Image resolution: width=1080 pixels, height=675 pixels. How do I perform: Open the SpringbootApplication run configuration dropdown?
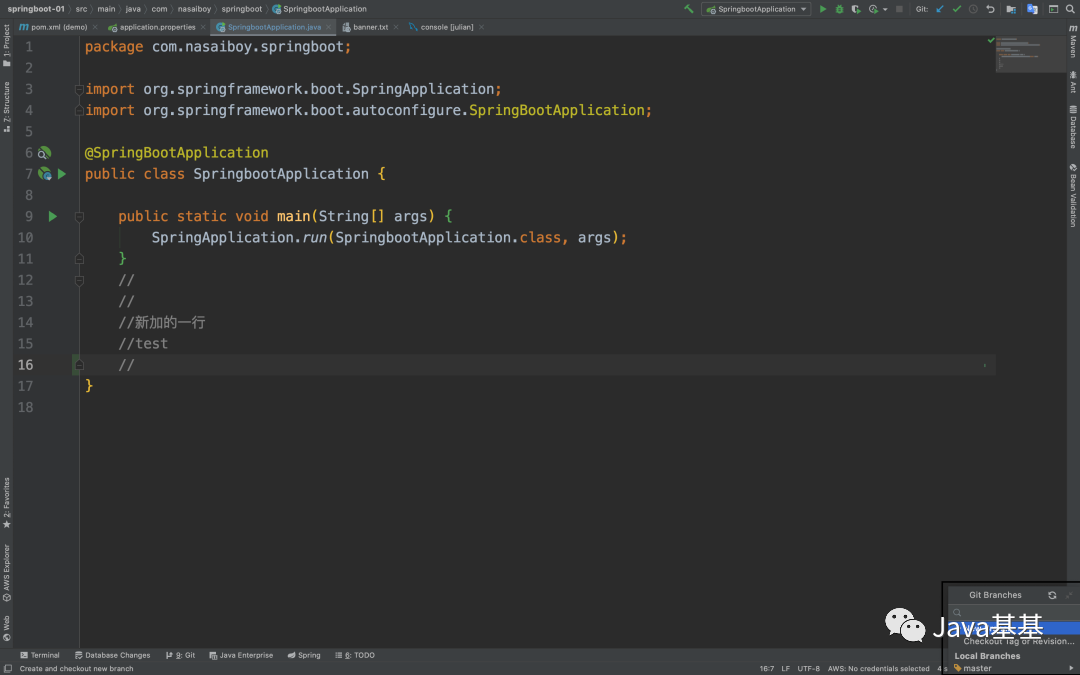(x=756, y=9)
